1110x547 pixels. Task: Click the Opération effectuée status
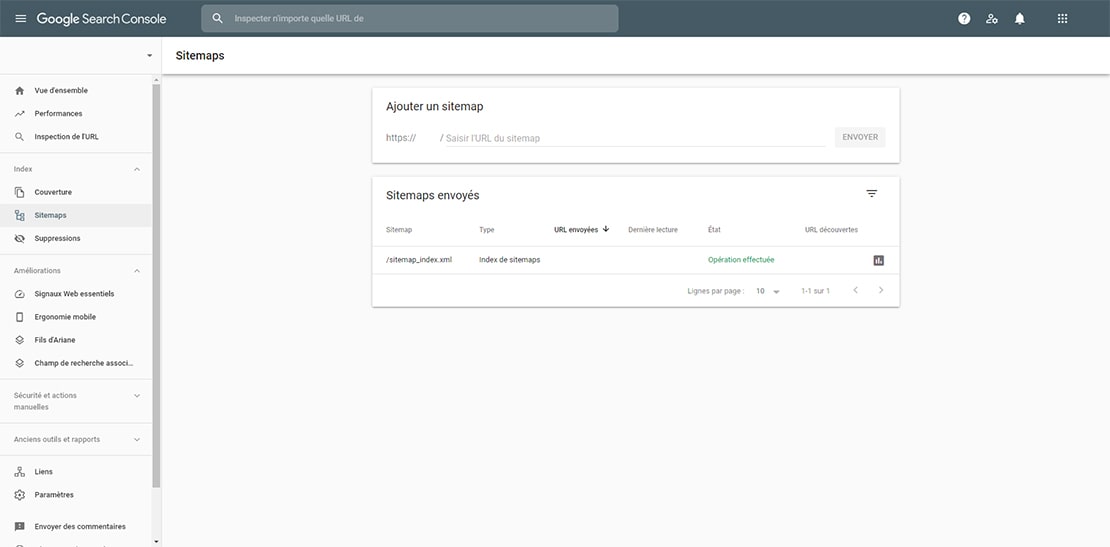click(x=740, y=260)
